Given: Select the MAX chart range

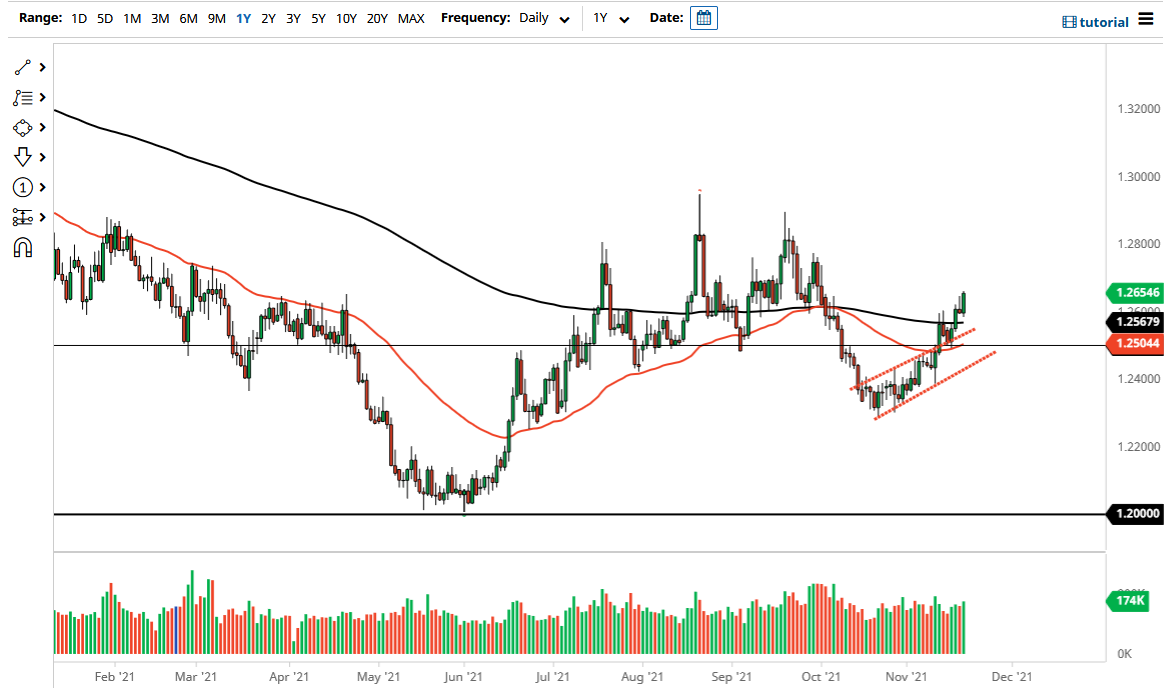Looking at the screenshot, I should tap(410, 18).
